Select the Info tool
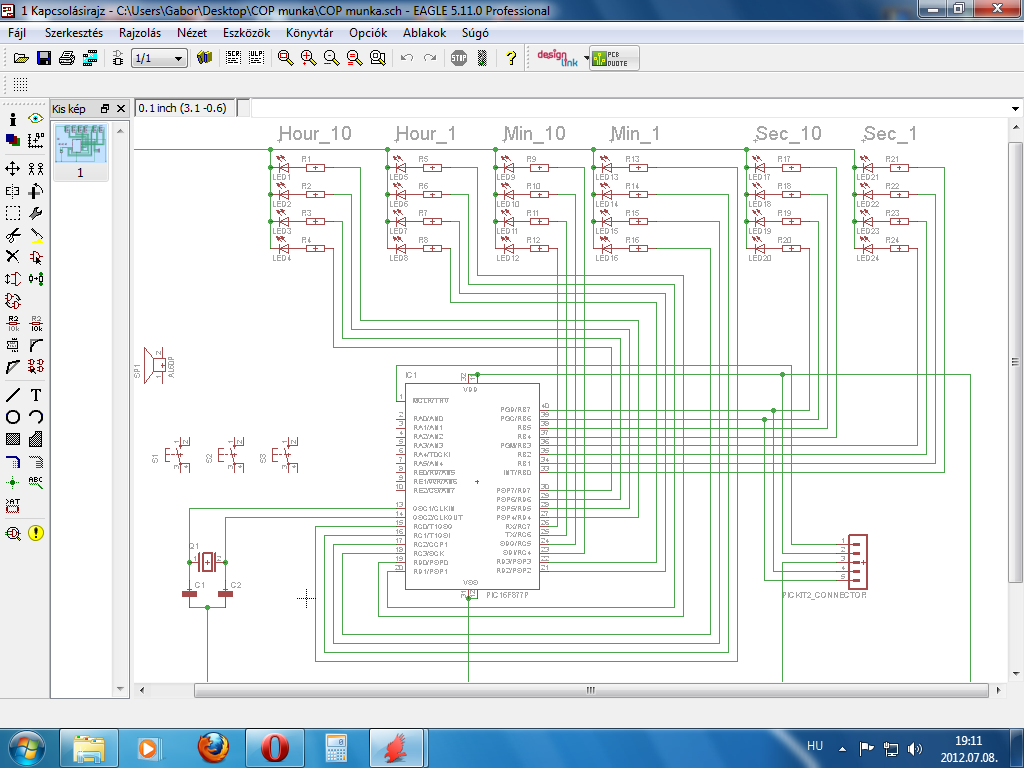The width and height of the screenshot is (1024, 768). (12, 119)
